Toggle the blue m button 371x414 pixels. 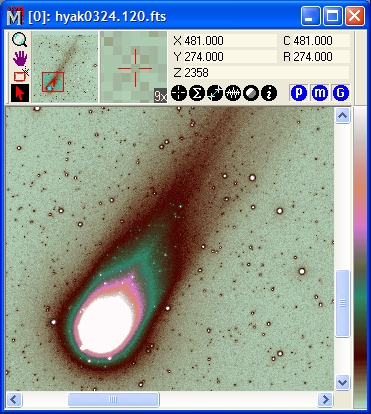coord(320,93)
